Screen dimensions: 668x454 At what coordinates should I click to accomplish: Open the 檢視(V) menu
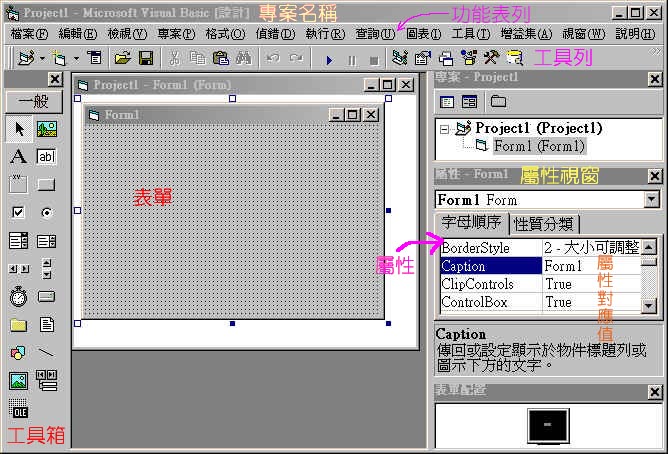(x=127, y=34)
